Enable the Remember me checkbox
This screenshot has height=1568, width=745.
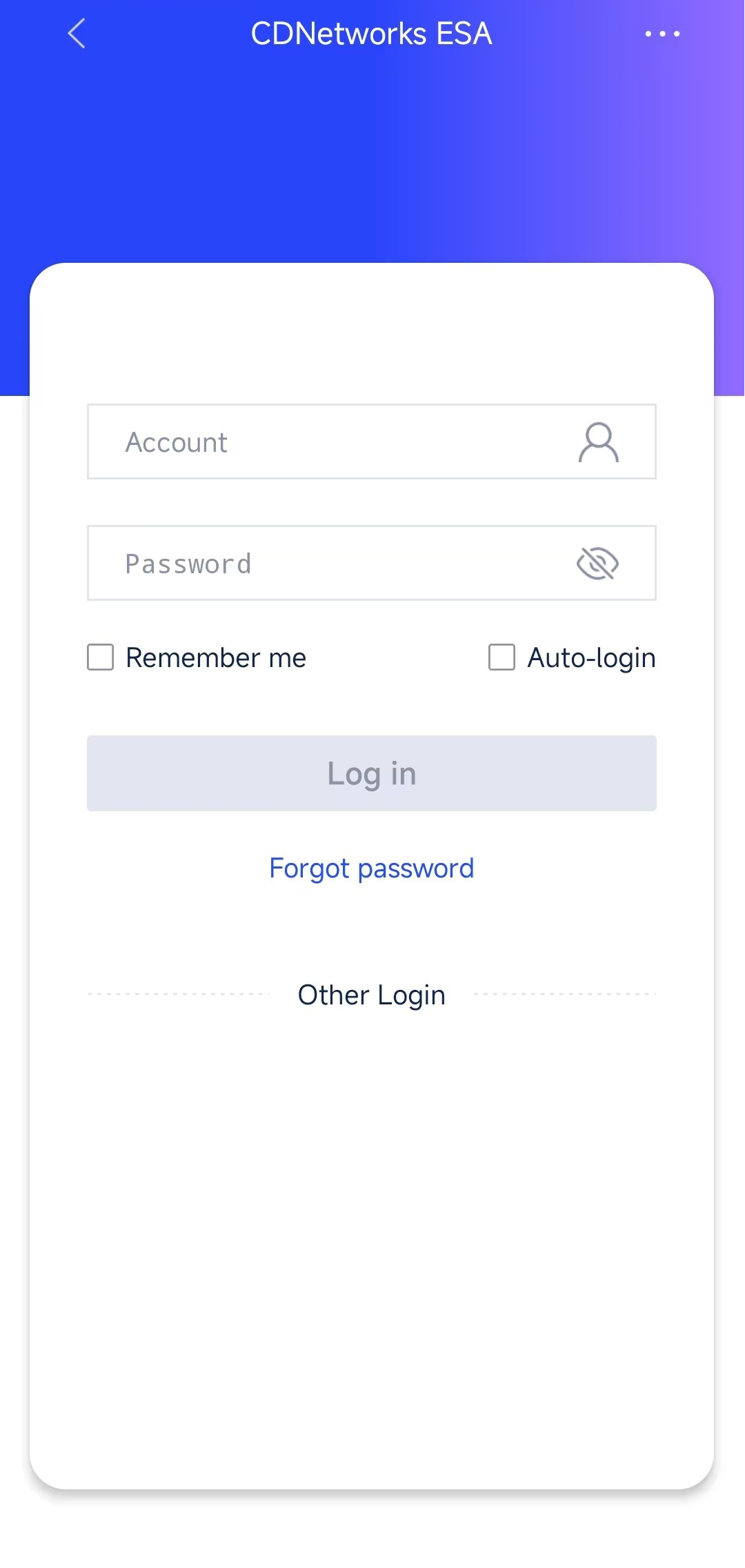[101, 657]
